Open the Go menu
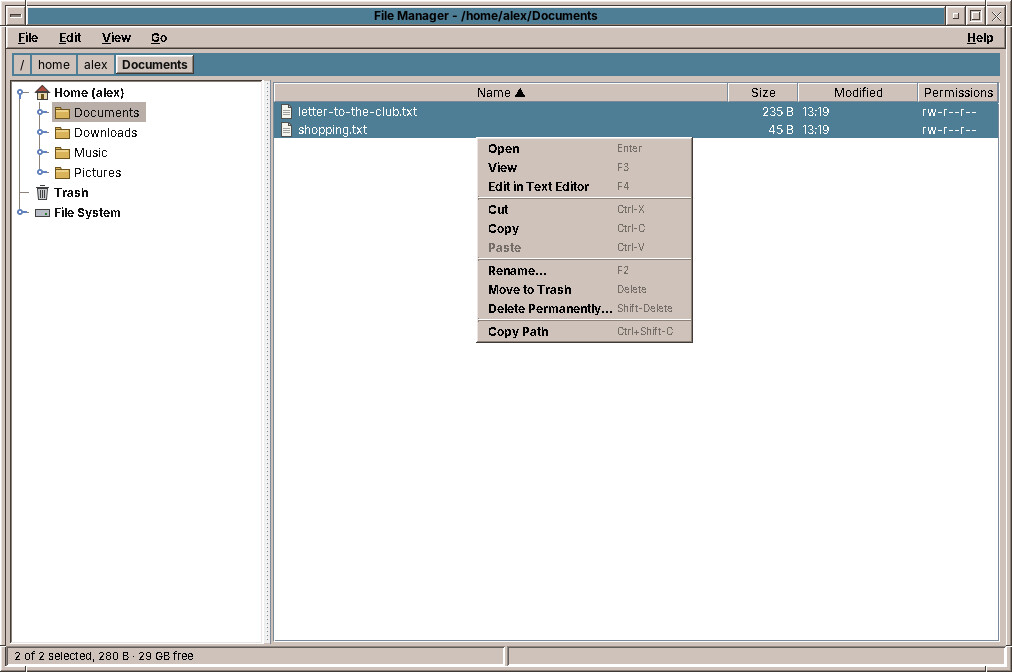Viewport: 1012px width, 672px height. pos(159,37)
